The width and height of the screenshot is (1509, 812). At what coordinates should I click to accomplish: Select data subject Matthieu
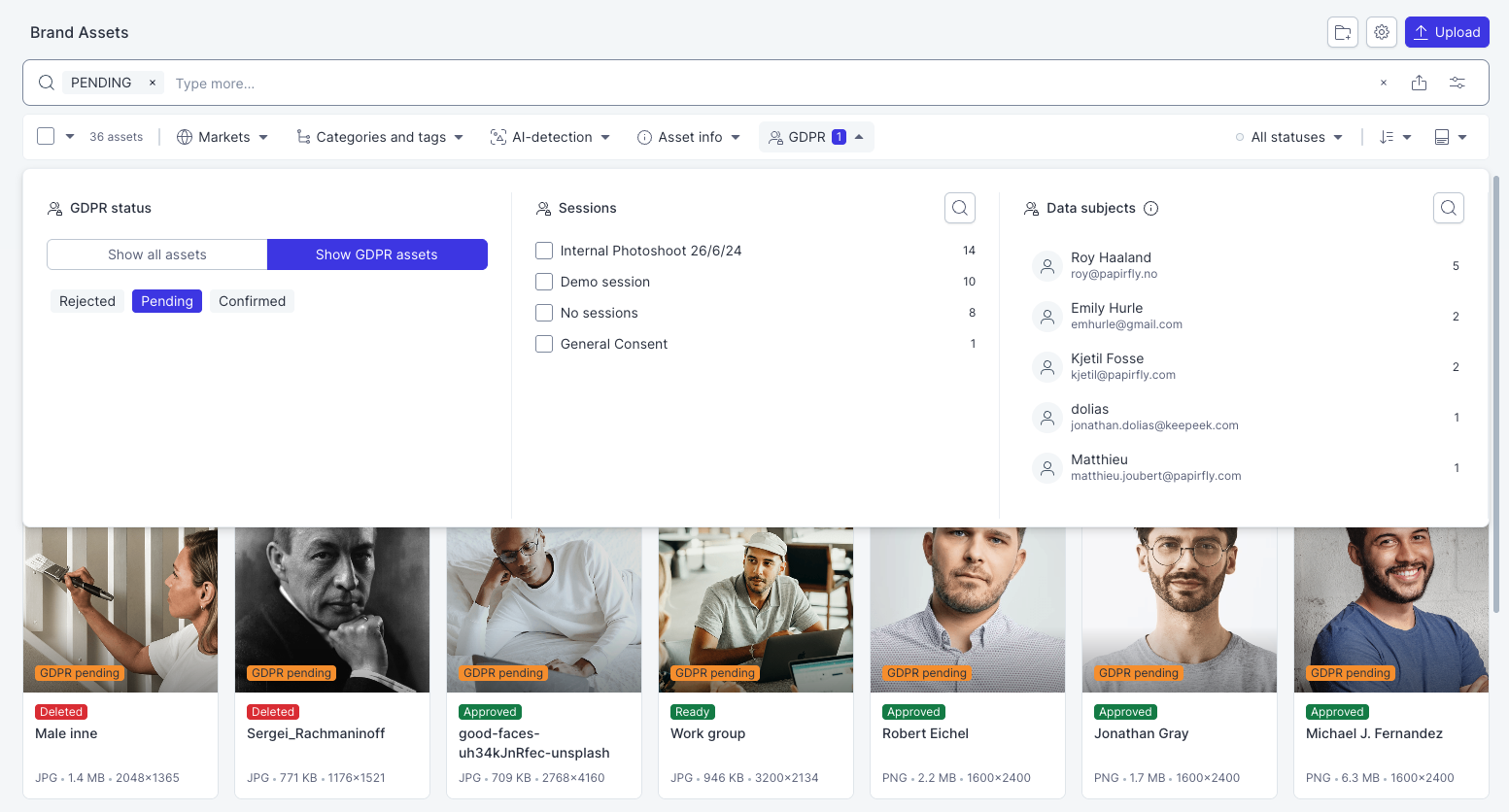click(1246, 467)
